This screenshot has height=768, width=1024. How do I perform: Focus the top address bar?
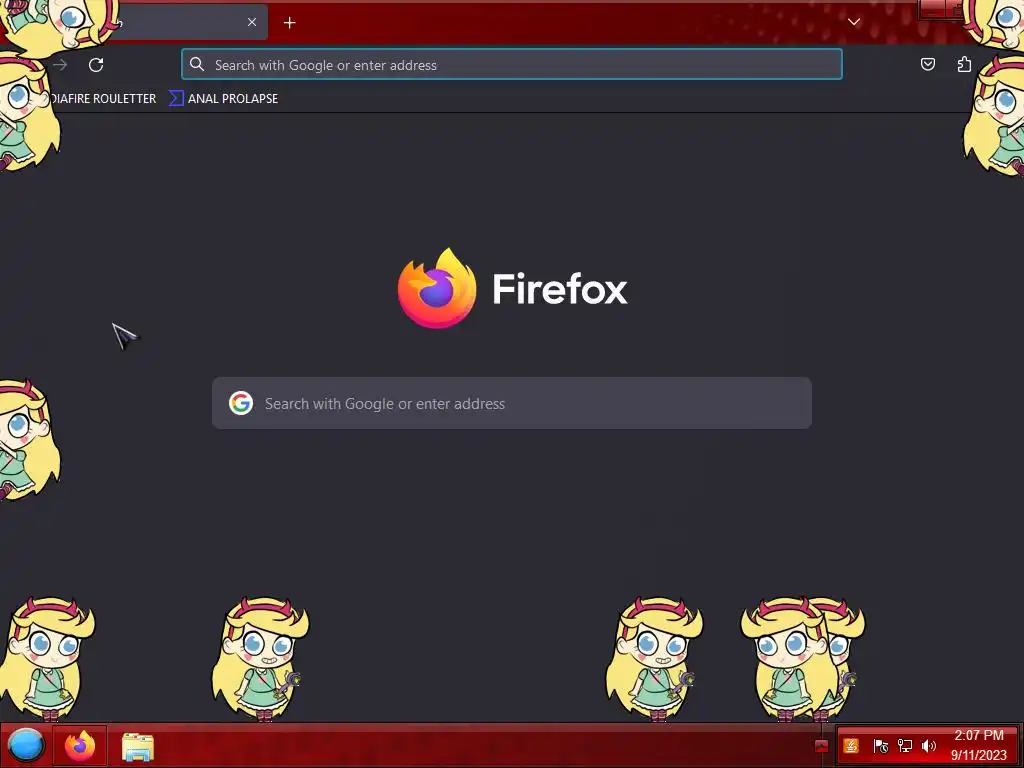(x=512, y=65)
